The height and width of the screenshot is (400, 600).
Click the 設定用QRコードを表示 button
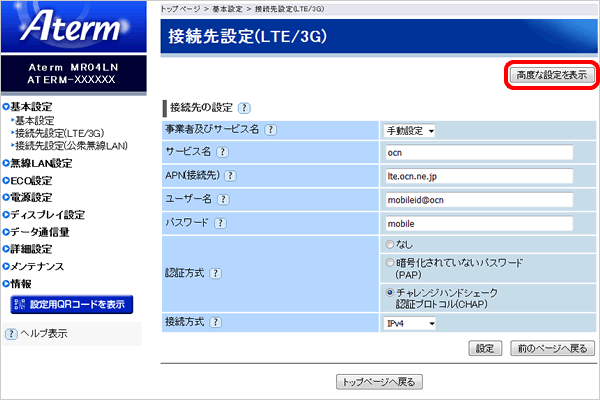pyautogui.click(x=70, y=304)
